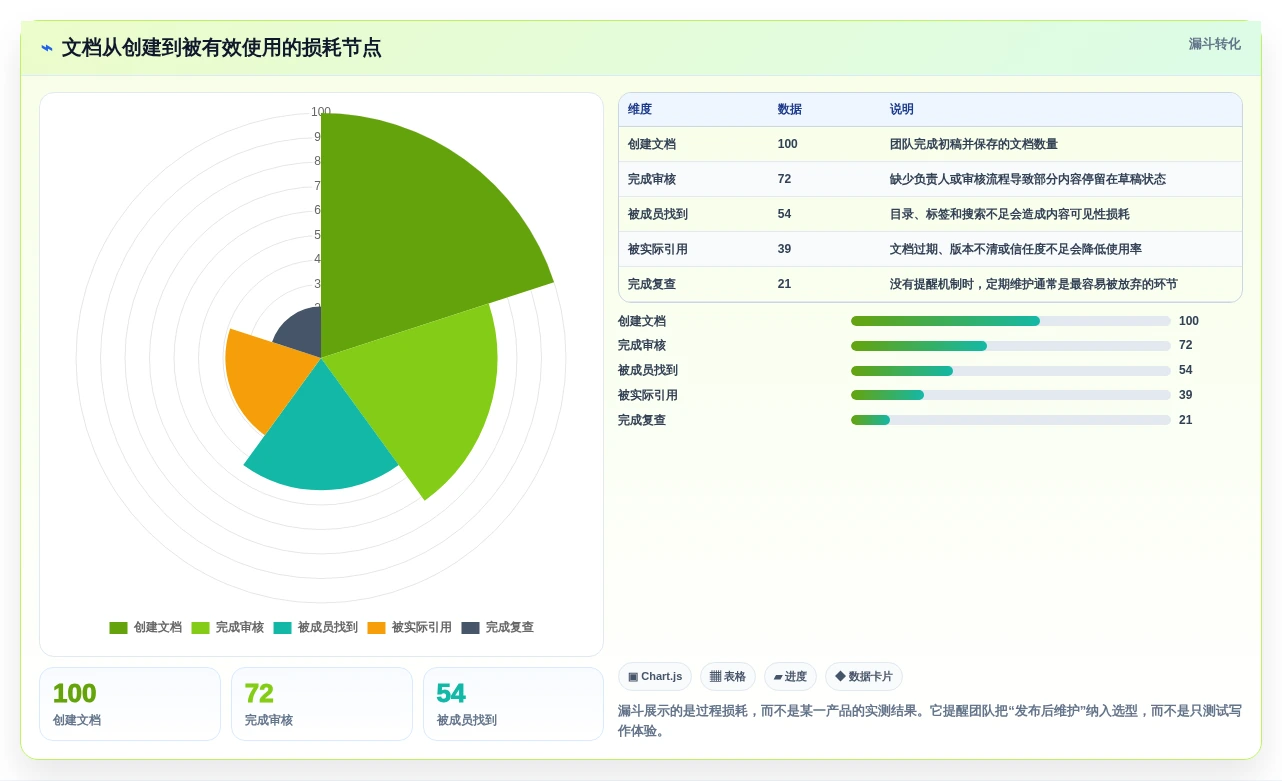
Task: Click the description 团队完成初稿并保存的文档数量
Action: [x=974, y=144]
